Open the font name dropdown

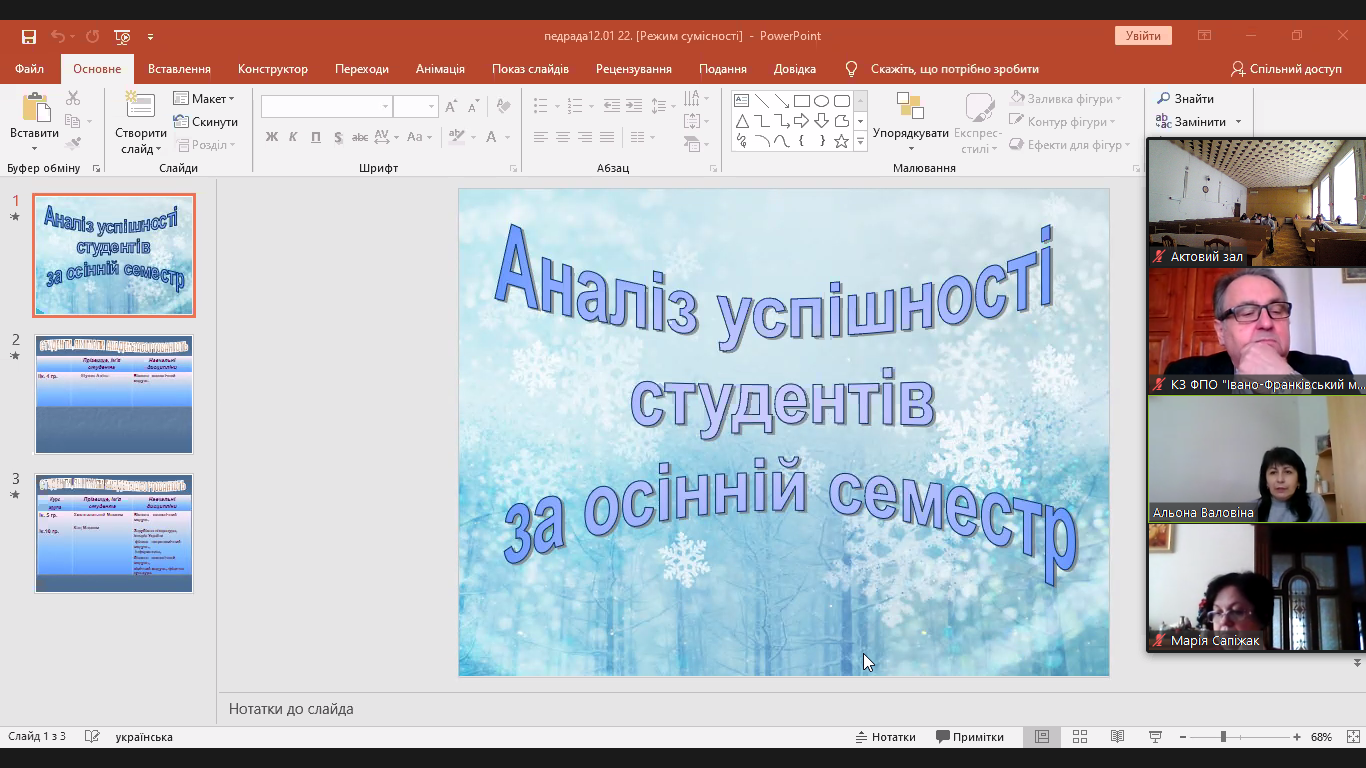tap(385, 105)
